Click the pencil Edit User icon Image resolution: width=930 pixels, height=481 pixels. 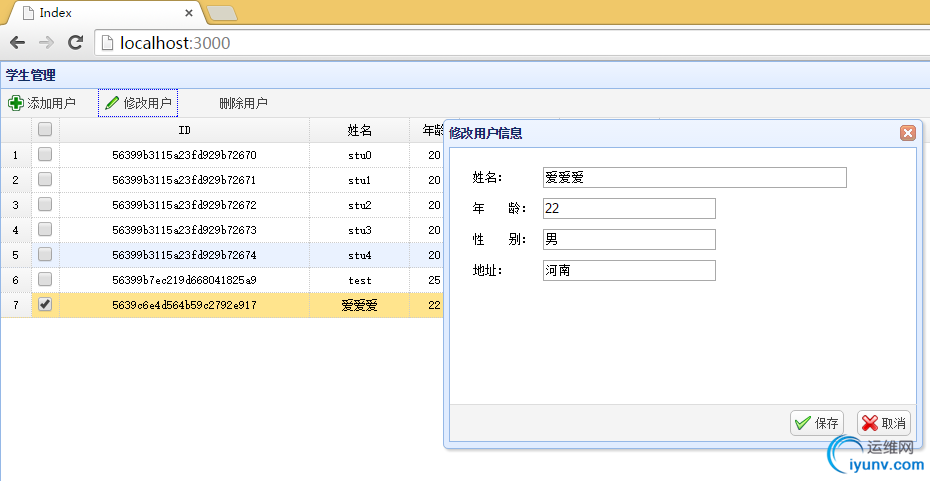pos(112,103)
